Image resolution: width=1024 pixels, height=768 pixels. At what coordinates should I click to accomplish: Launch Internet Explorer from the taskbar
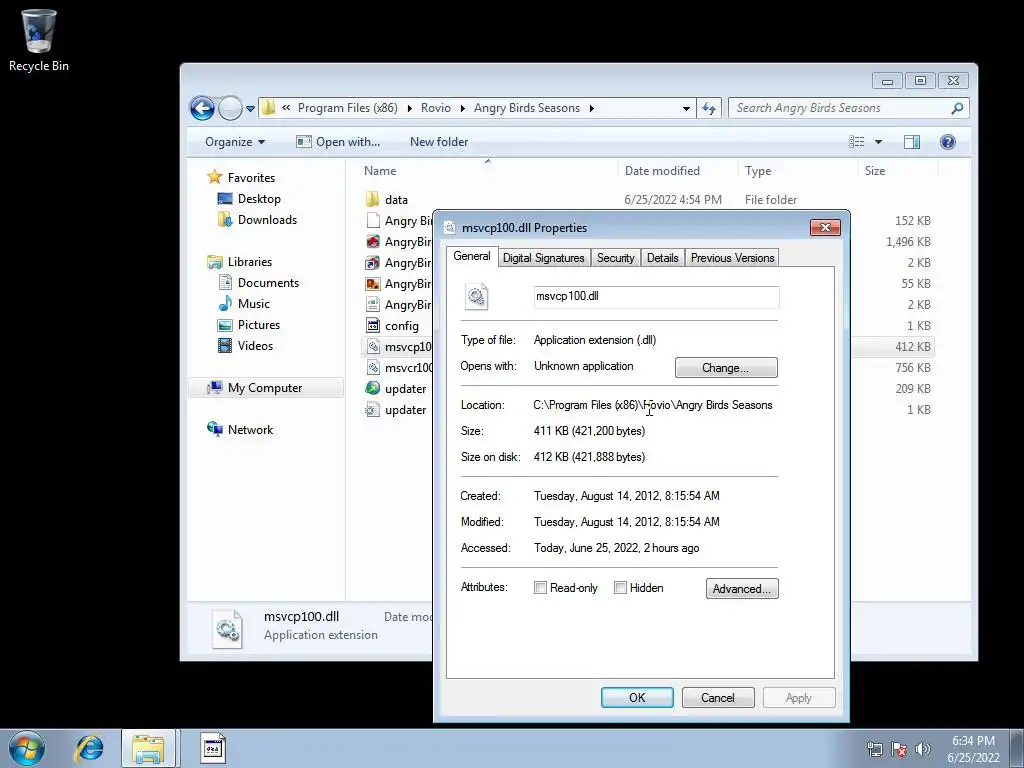[x=89, y=748]
